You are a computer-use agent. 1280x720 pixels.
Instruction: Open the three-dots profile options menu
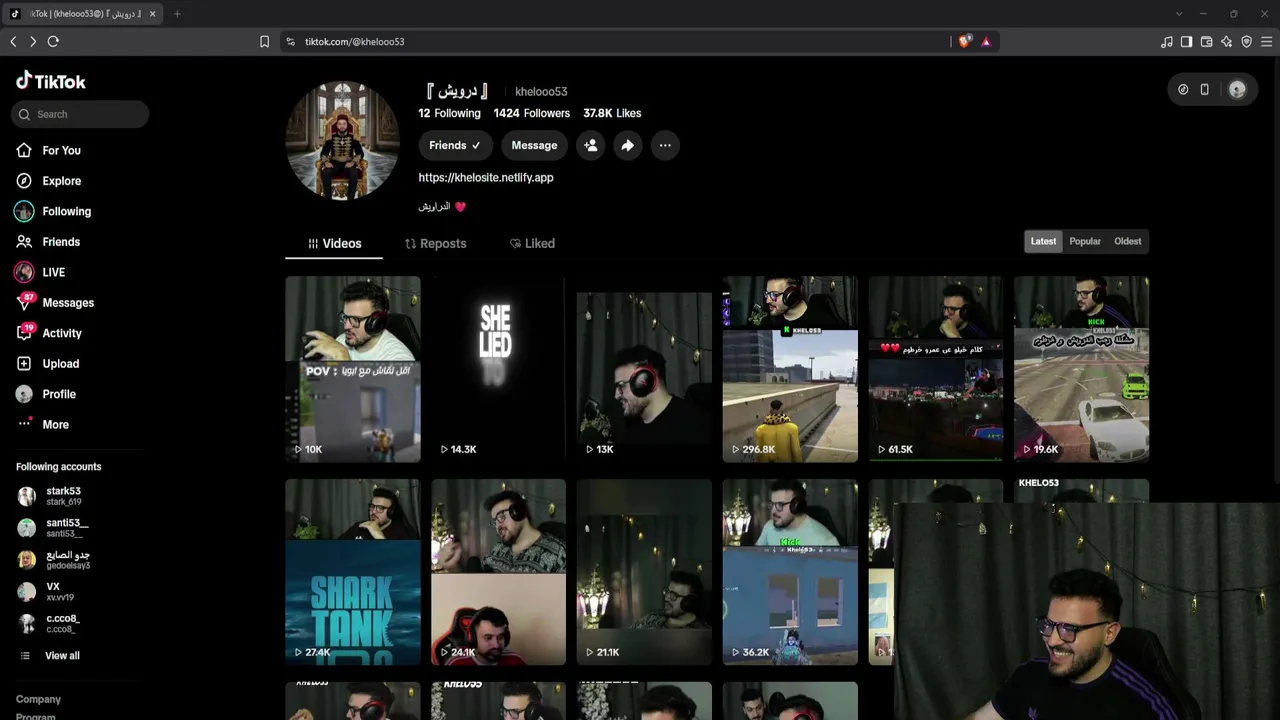point(665,145)
